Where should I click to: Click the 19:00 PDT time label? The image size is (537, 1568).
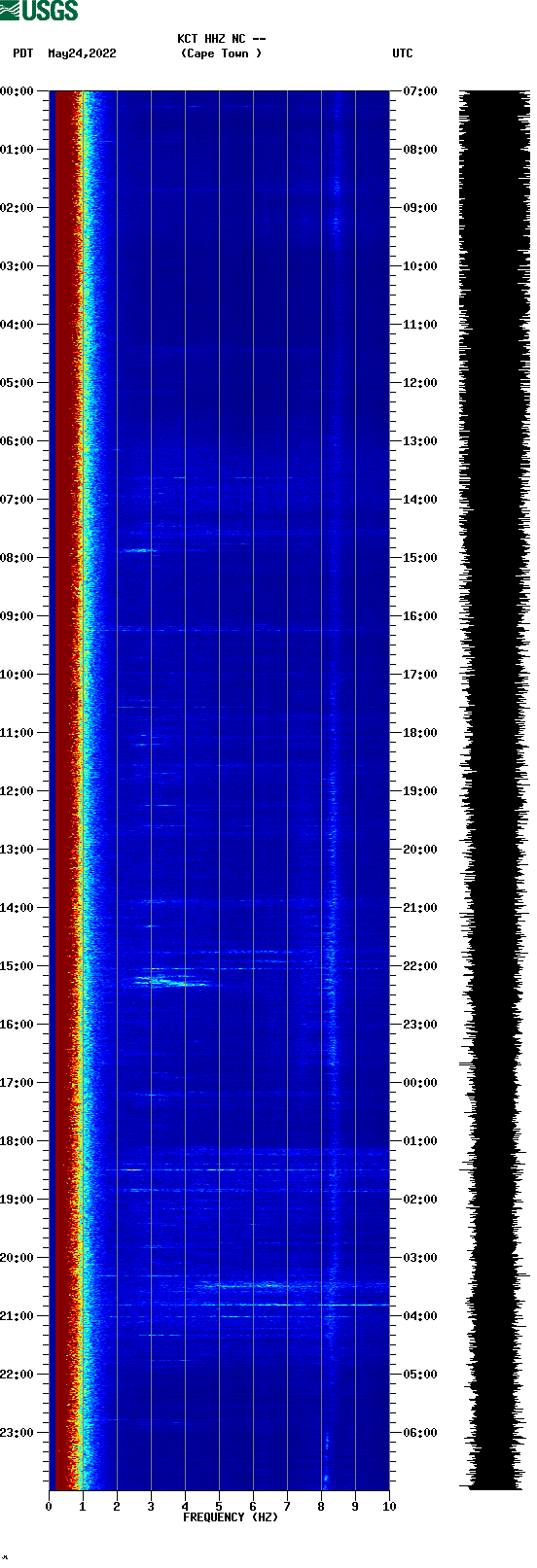18,1200
